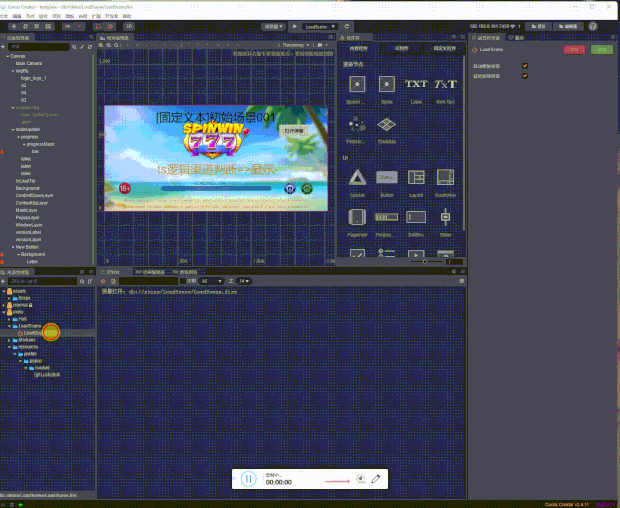This screenshot has width=620, height=508.
Task: Click the play preview button in toolbar
Action: [x=295, y=26]
